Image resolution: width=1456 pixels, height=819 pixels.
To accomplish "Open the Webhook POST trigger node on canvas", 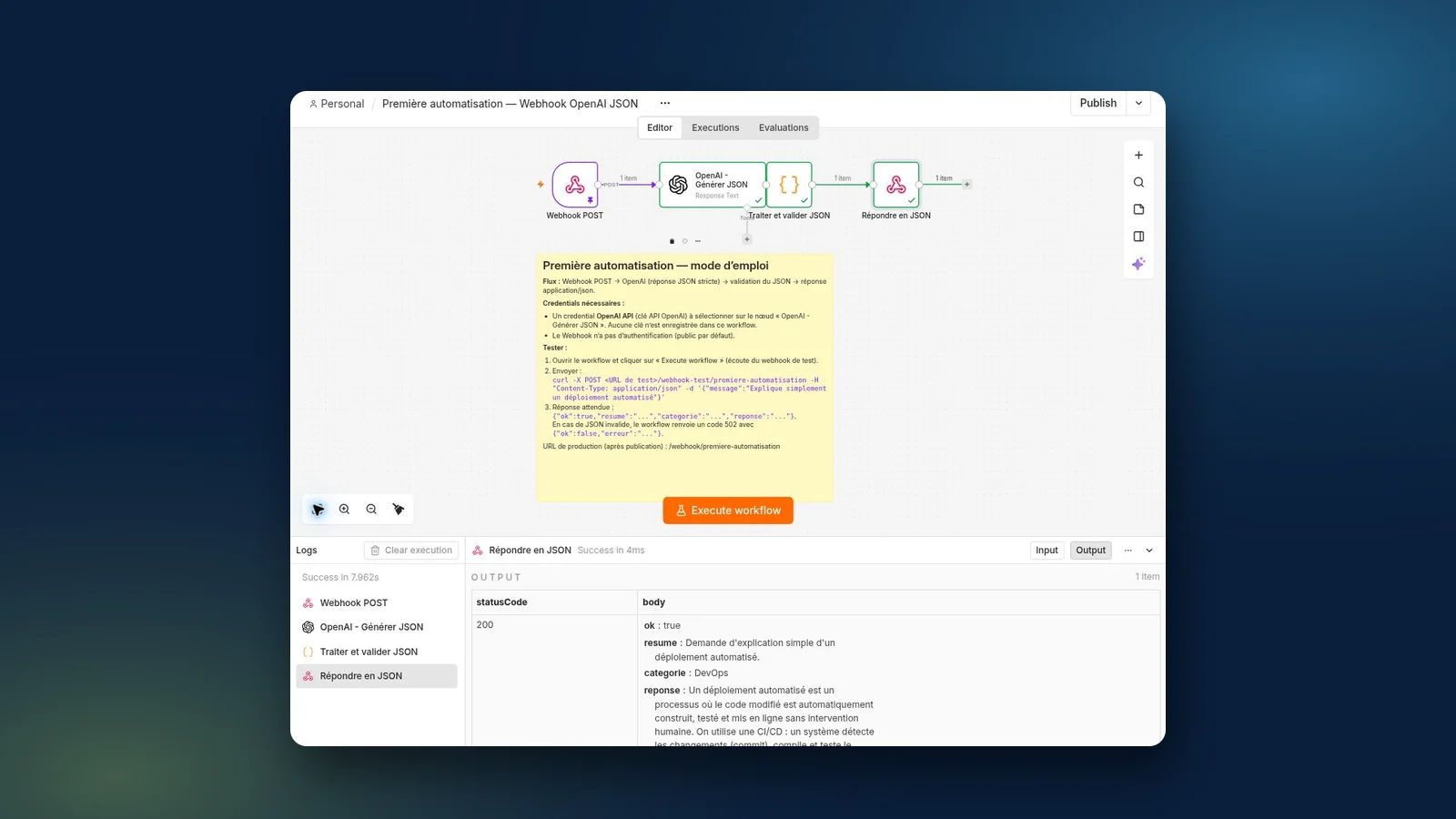I will tap(575, 185).
